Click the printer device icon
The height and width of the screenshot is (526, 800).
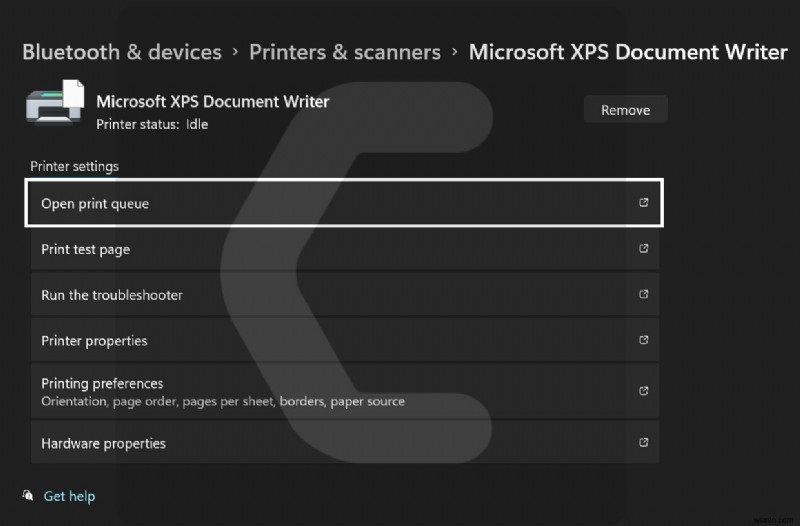tap(55, 103)
